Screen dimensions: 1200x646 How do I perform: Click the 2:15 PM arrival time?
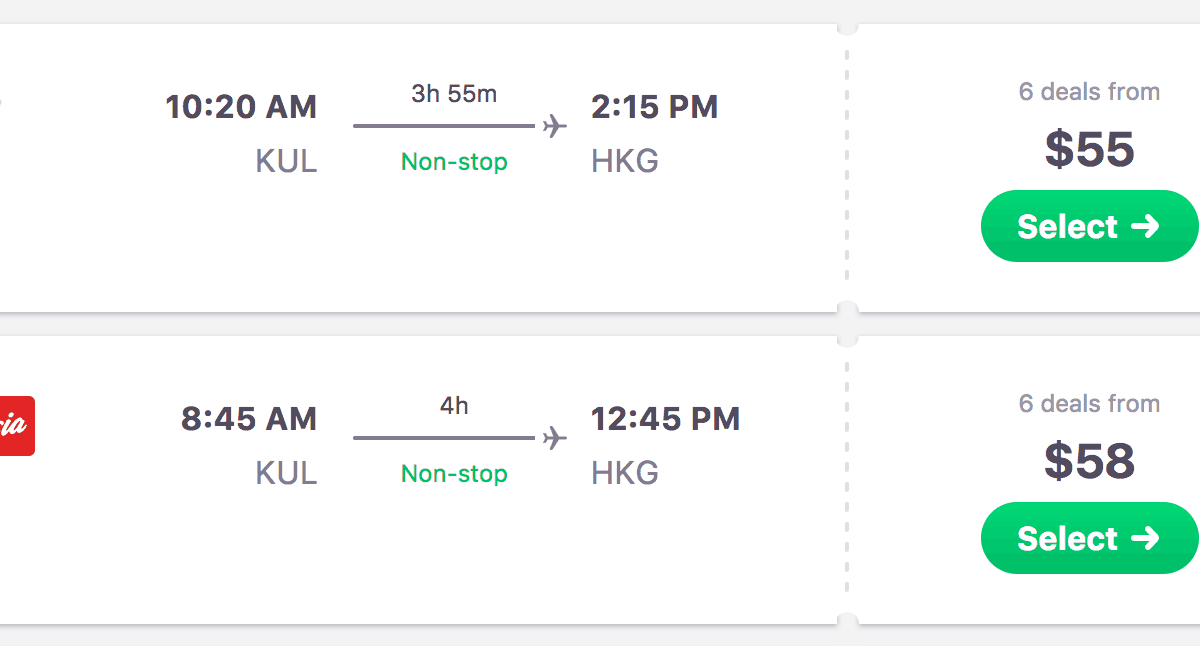tap(654, 107)
